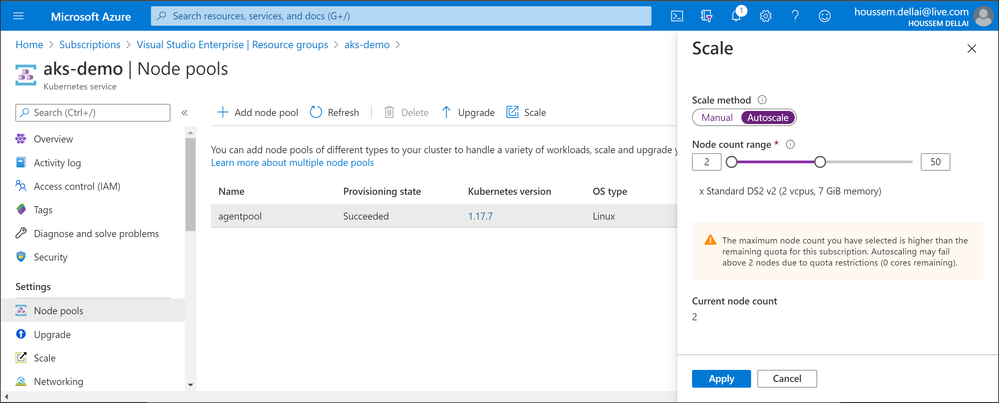999x403 pixels.
Task: Open the notifications bell
Action: 736,16
